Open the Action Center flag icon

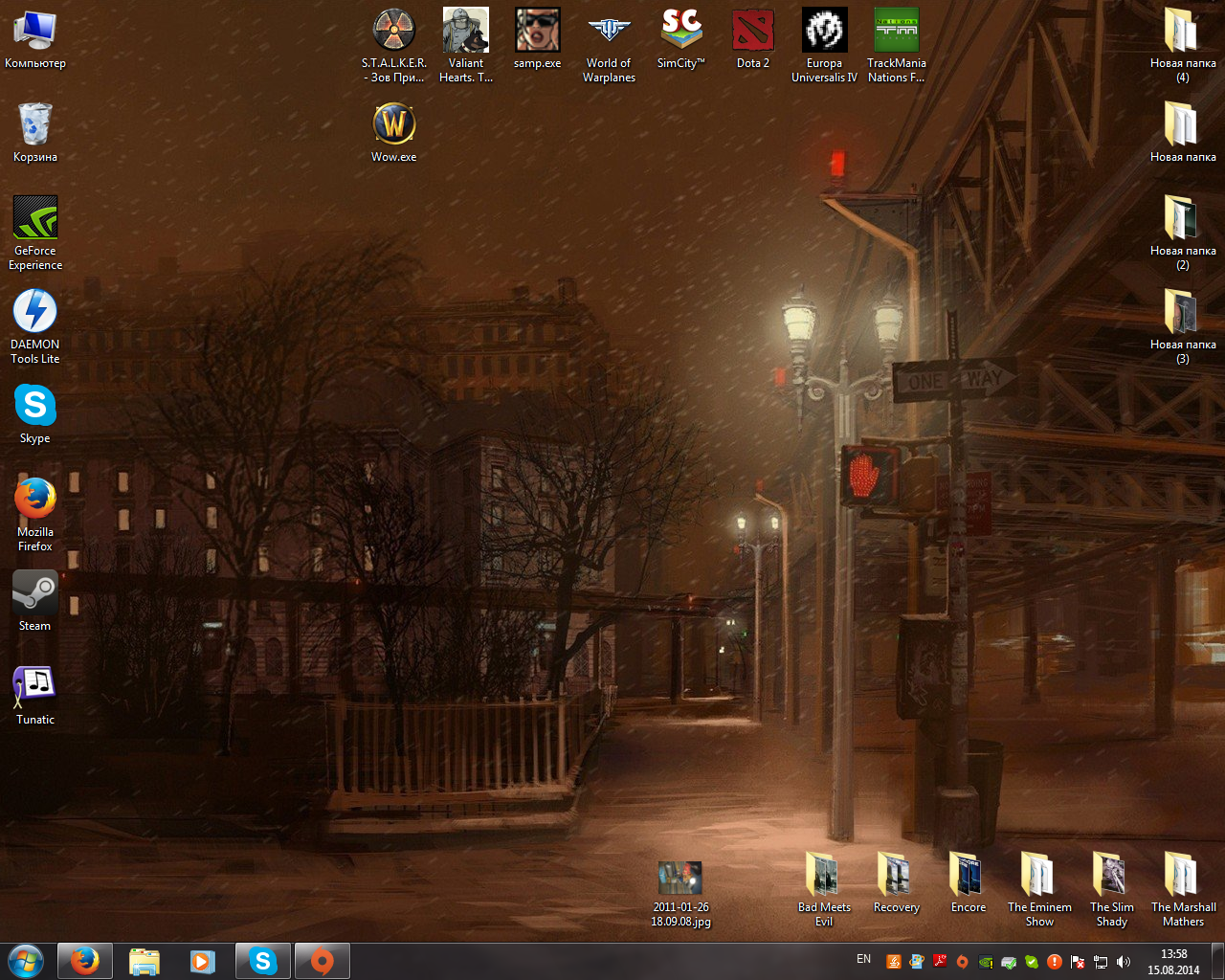[x=1078, y=962]
